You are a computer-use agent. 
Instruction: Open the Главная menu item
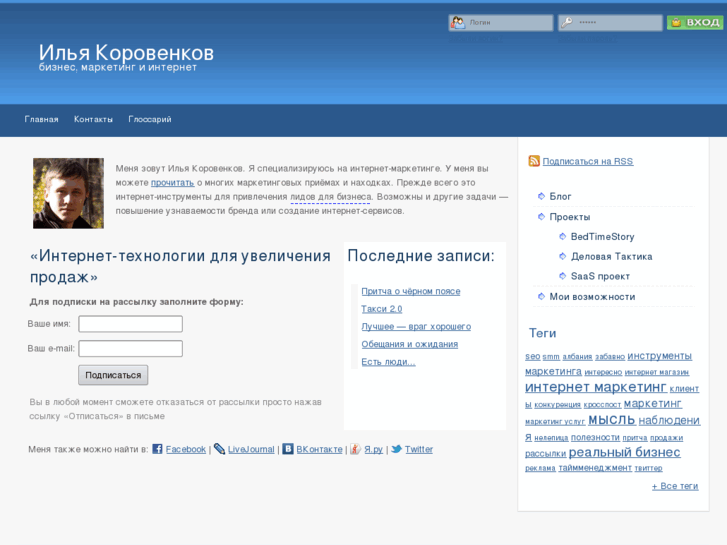click(x=41, y=119)
